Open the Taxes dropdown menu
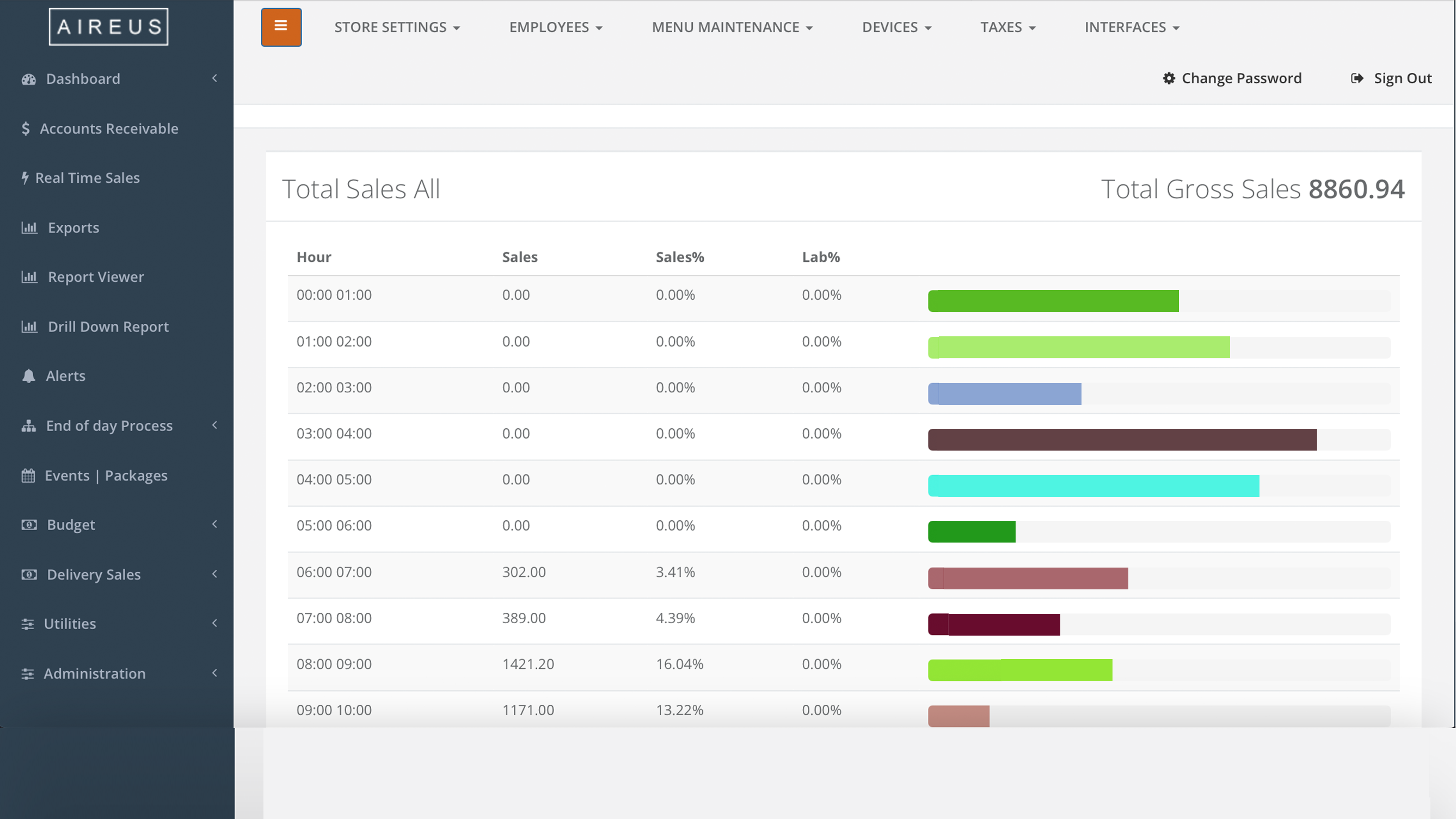The width and height of the screenshot is (1456, 819). click(1008, 27)
